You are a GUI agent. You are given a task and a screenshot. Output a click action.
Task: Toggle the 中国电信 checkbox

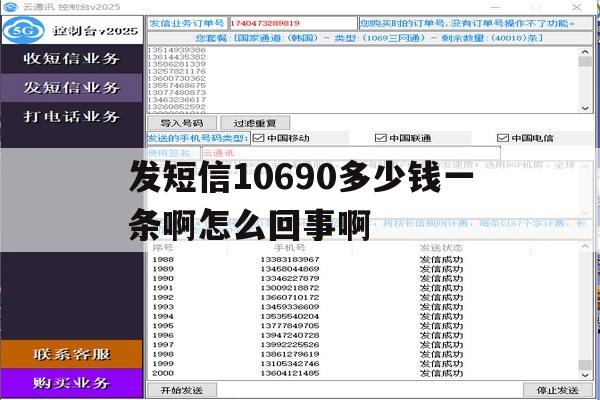pyautogui.click(x=502, y=138)
